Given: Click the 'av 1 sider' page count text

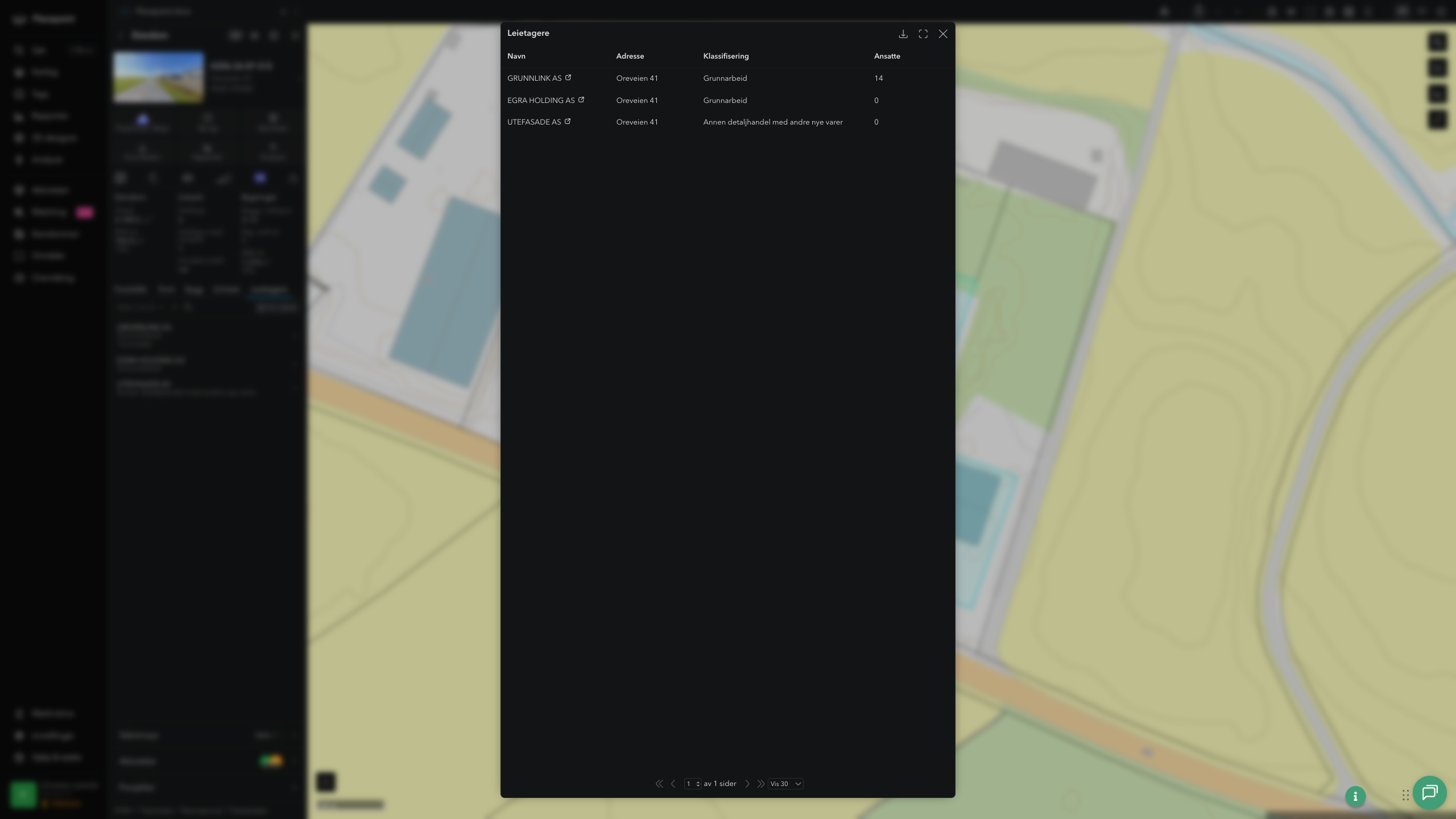Looking at the screenshot, I should coord(720,784).
